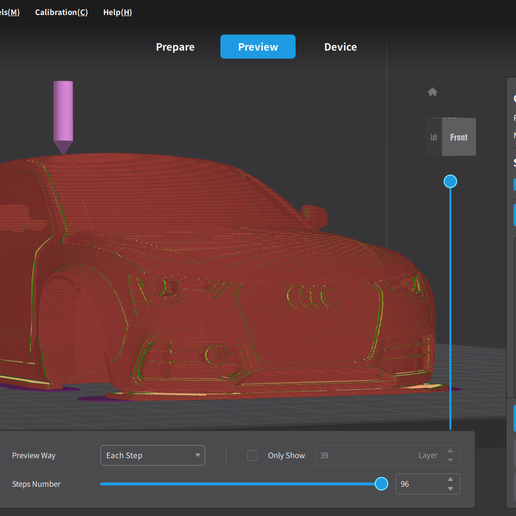Switch to the Prepare tab
The image size is (516, 516).
point(175,47)
